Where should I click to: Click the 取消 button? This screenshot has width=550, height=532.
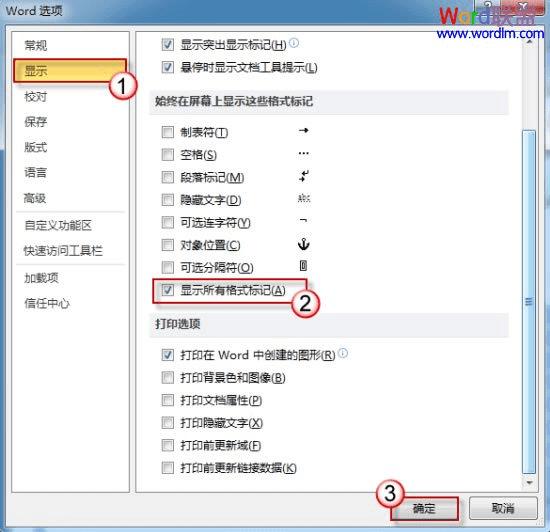(x=503, y=508)
